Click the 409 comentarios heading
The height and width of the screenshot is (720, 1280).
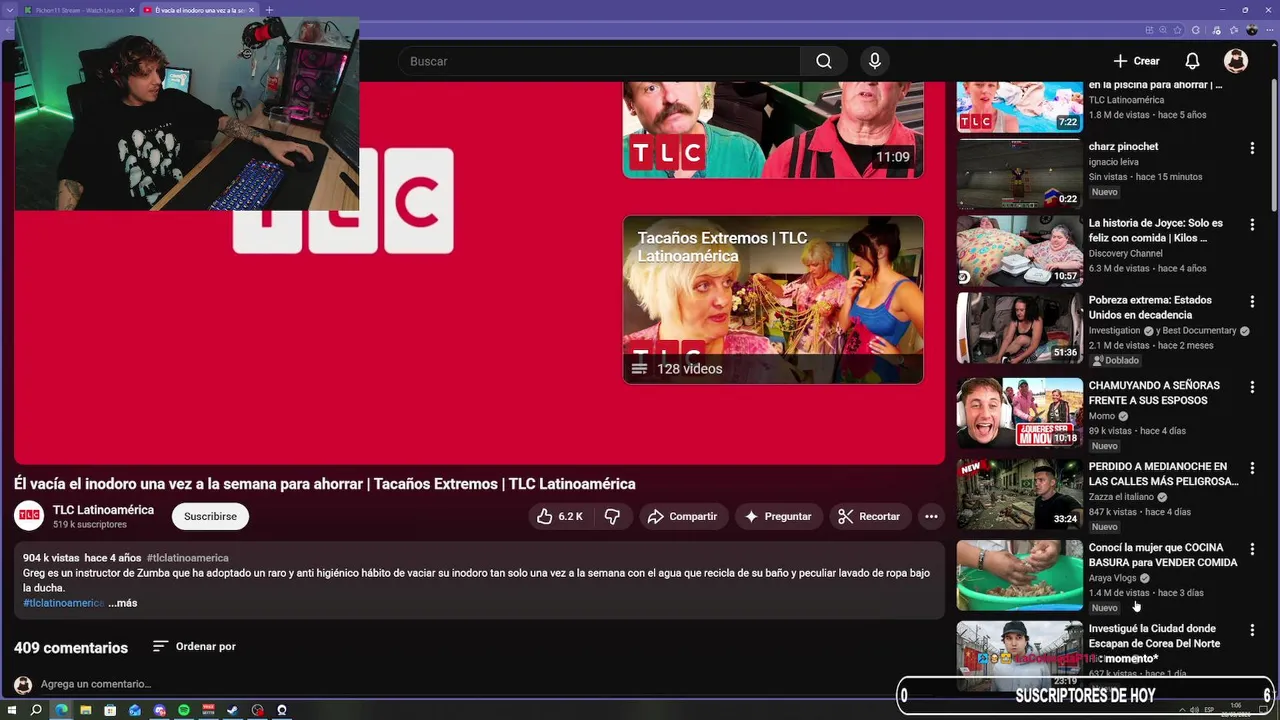click(x=71, y=648)
